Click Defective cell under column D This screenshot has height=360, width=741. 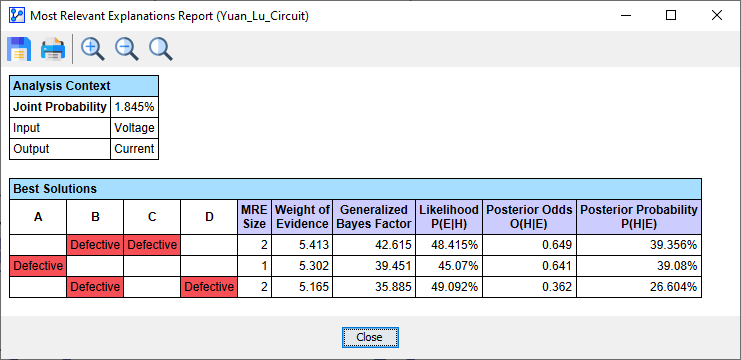pos(209,287)
